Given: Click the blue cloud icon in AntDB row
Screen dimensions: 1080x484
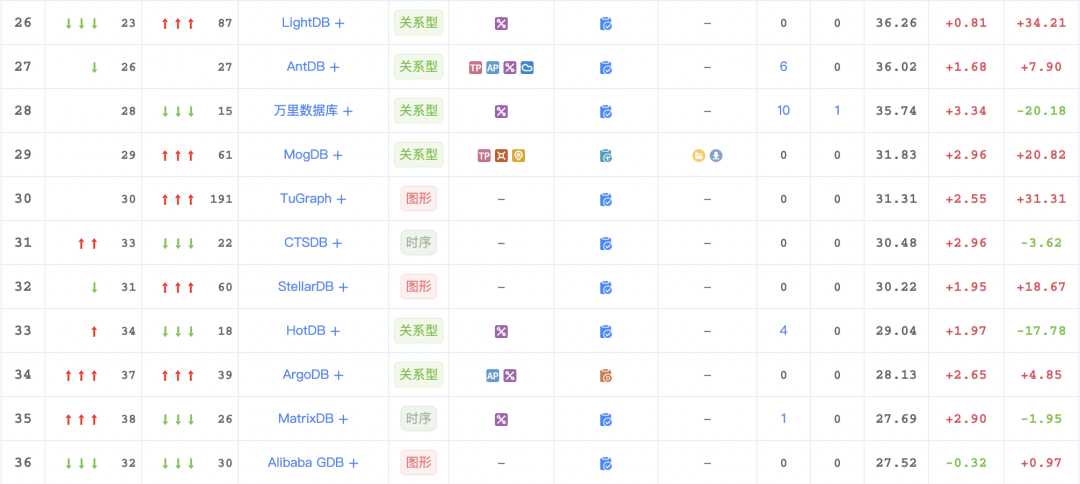Looking at the screenshot, I should (x=527, y=67).
